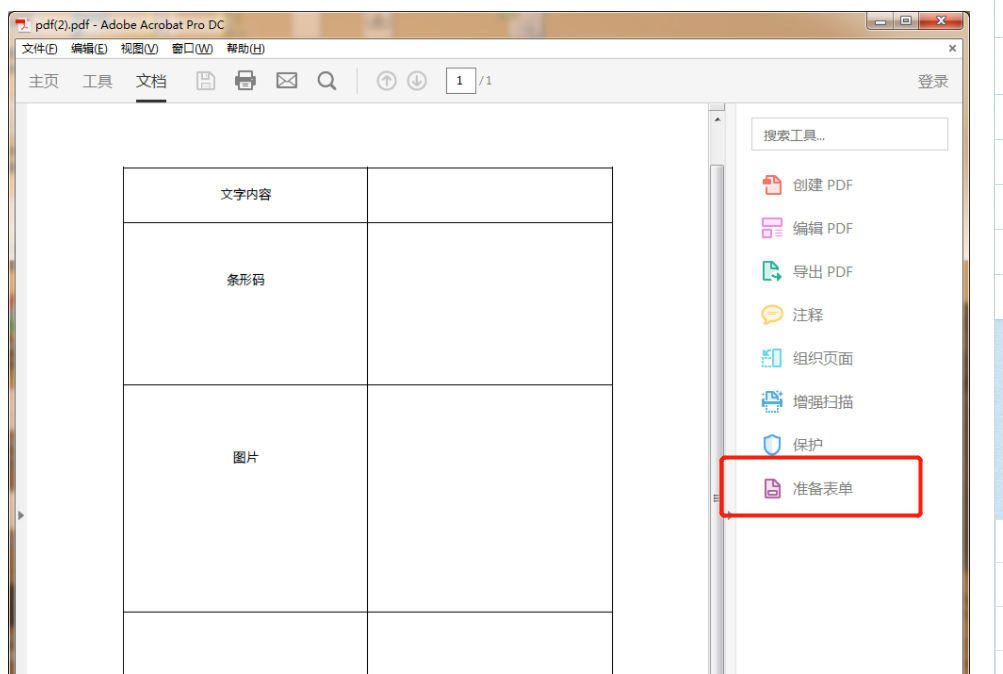Open the 视图(V) menu

click(x=139, y=49)
